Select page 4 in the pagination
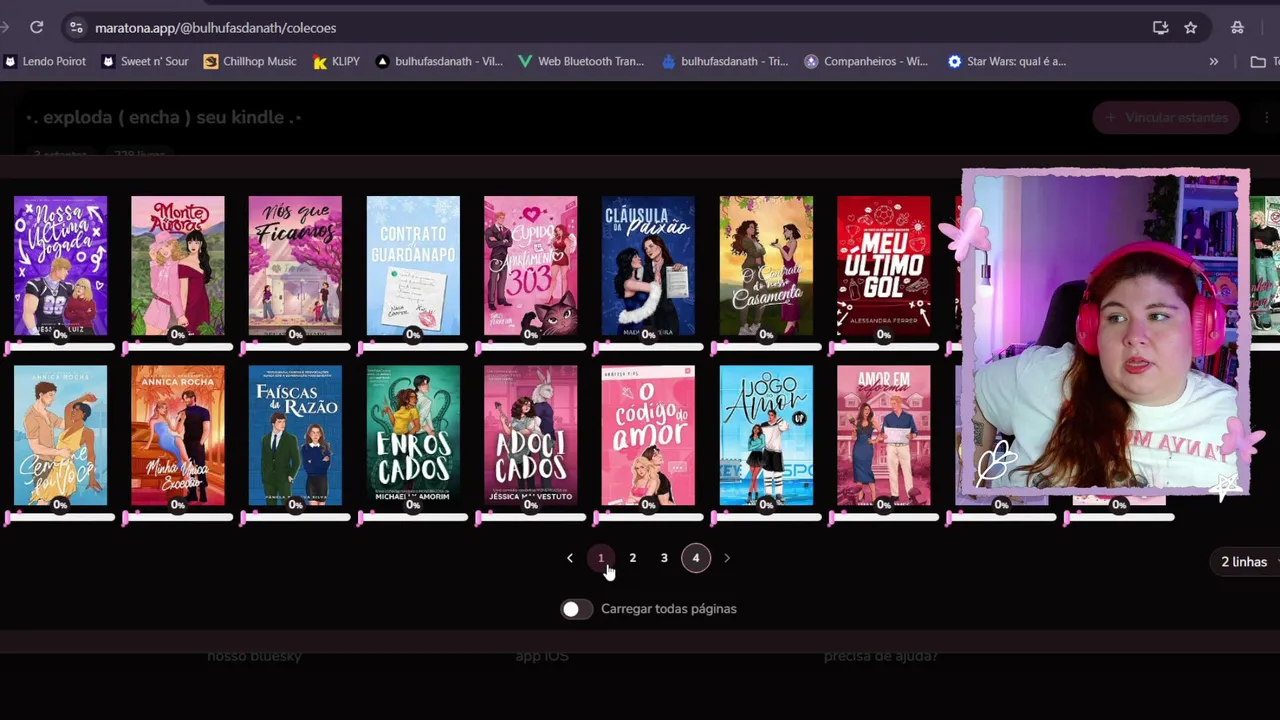The height and width of the screenshot is (720, 1280). (x=696, y=558)
